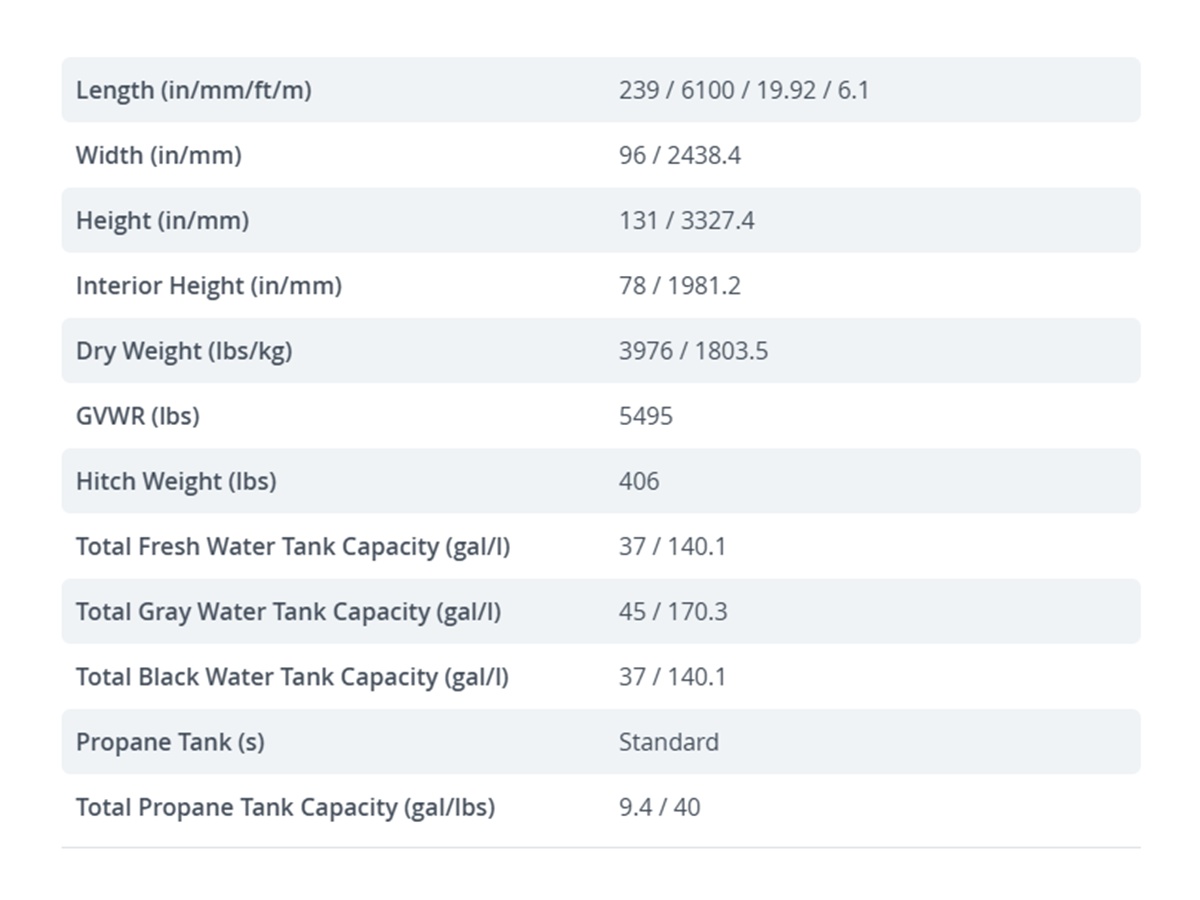
Task: Select the length value 239 / 6100 / 19.92 / 6.1
Action: click(744, 90)
